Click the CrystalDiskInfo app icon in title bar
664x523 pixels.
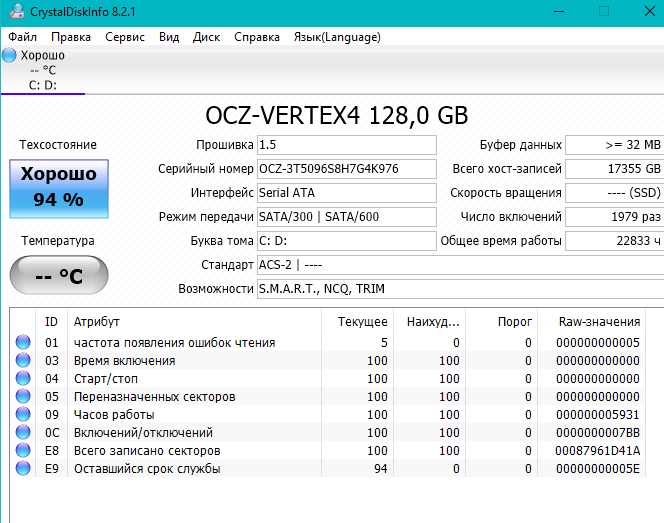[17, 11]
